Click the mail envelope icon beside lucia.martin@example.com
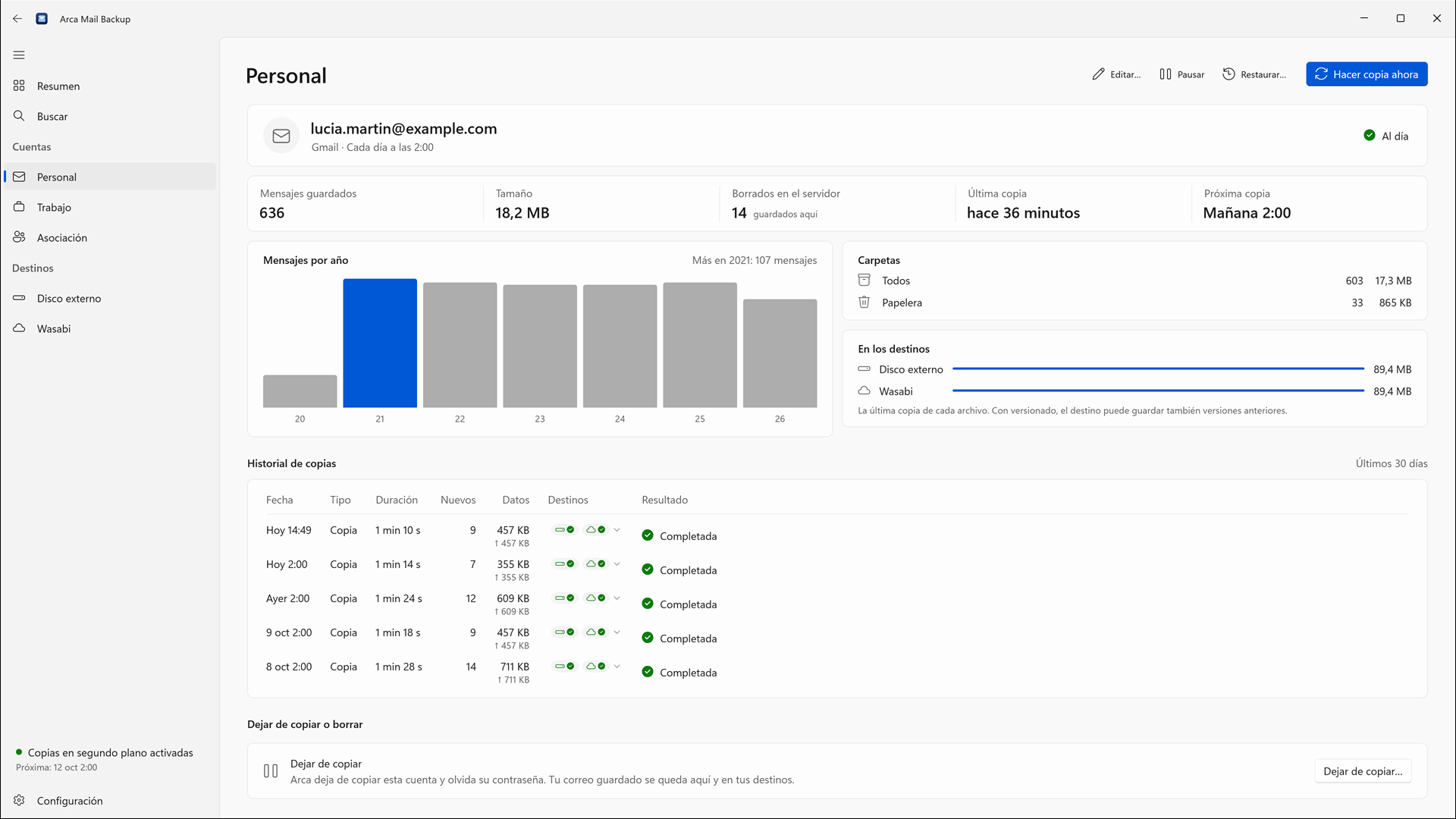1456x819 pixels. click(281, 136)
